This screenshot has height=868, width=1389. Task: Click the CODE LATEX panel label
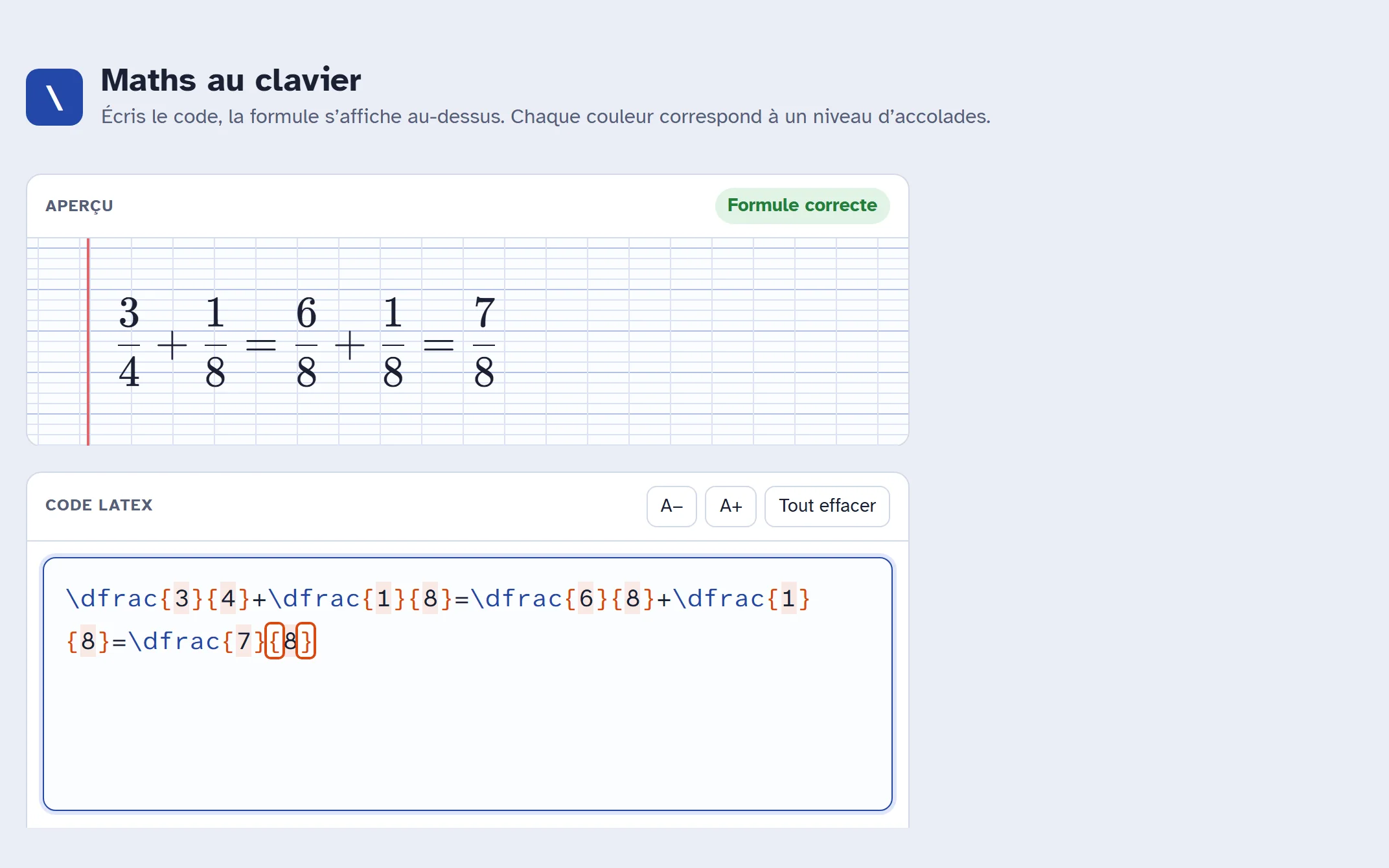tap(99, 505)
